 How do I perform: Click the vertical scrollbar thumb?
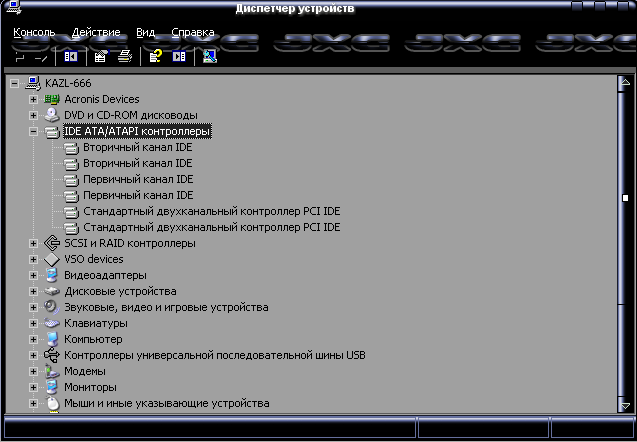pyautogui.click(x=625, y=198)
